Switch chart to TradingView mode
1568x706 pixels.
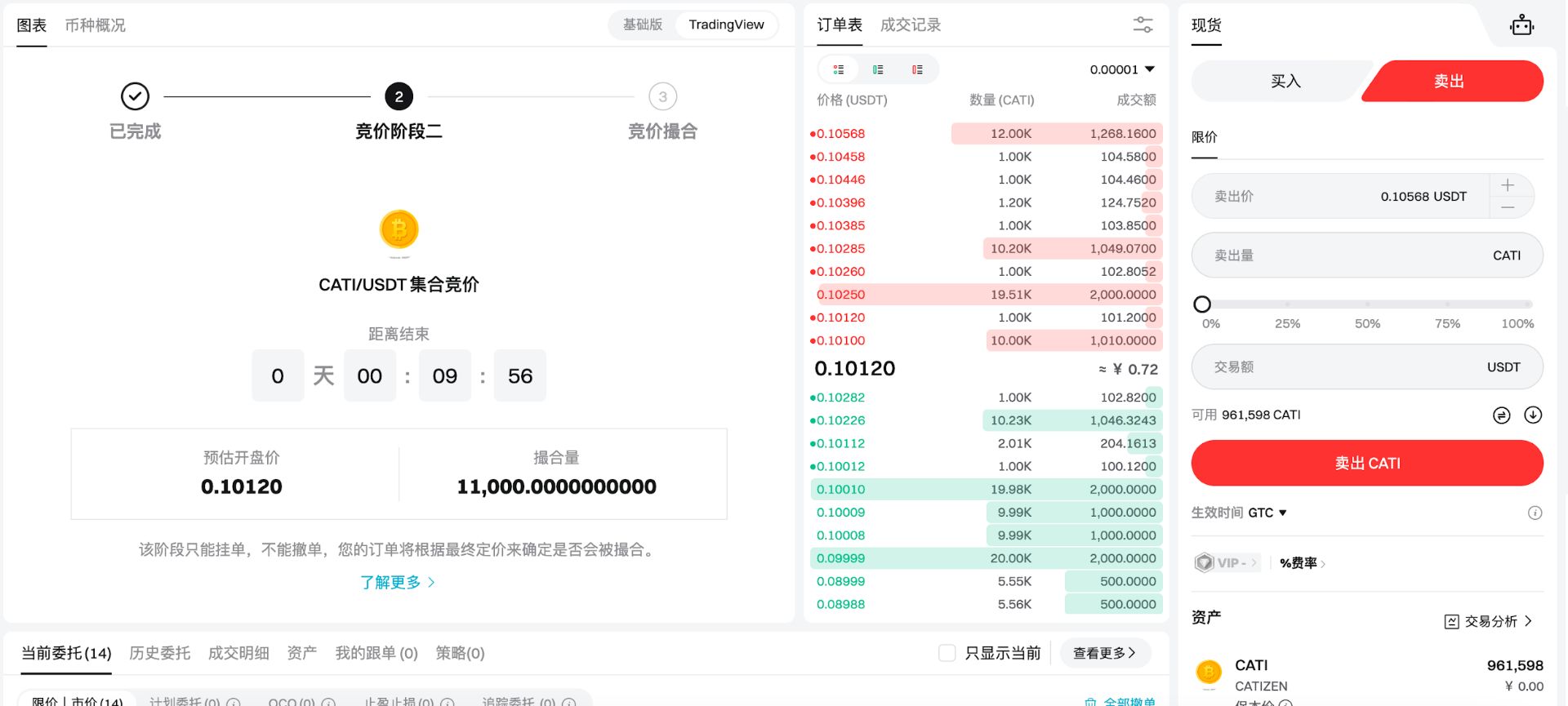click(x=726, y=24)
